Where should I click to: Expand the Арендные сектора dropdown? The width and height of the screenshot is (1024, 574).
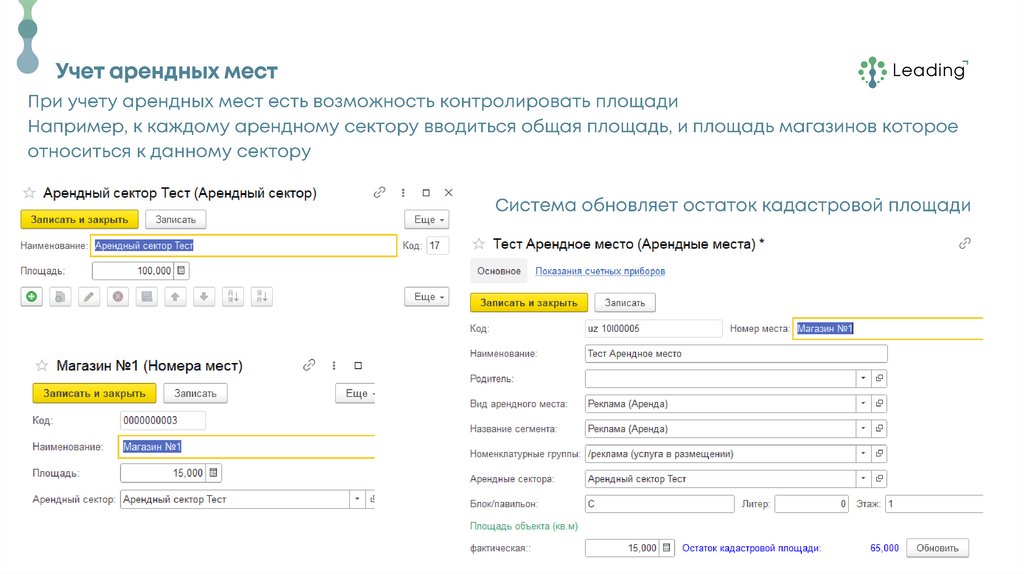(x=863, y=479)
